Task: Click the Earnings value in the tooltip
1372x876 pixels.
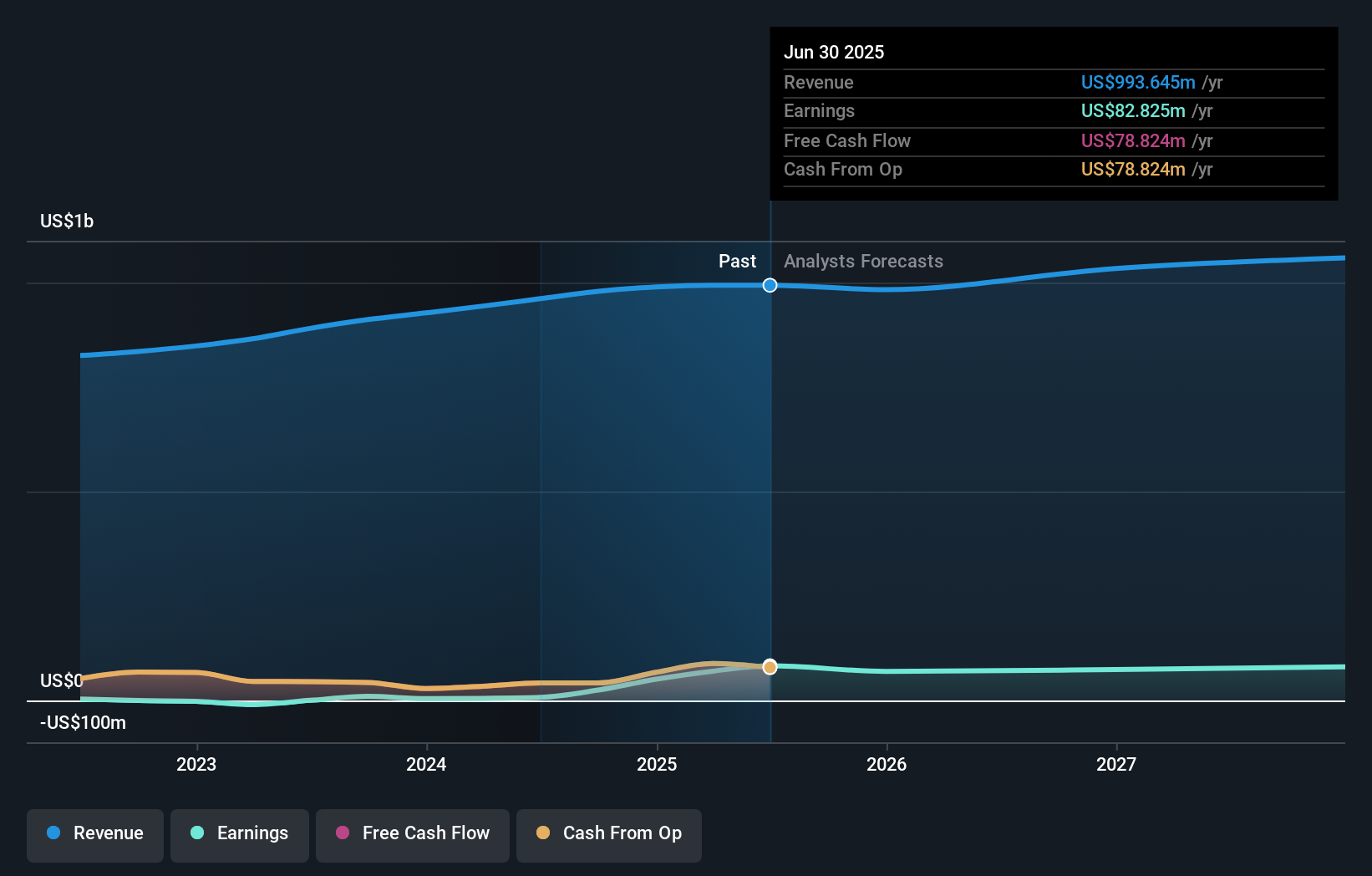Action: coord(1131,110)
